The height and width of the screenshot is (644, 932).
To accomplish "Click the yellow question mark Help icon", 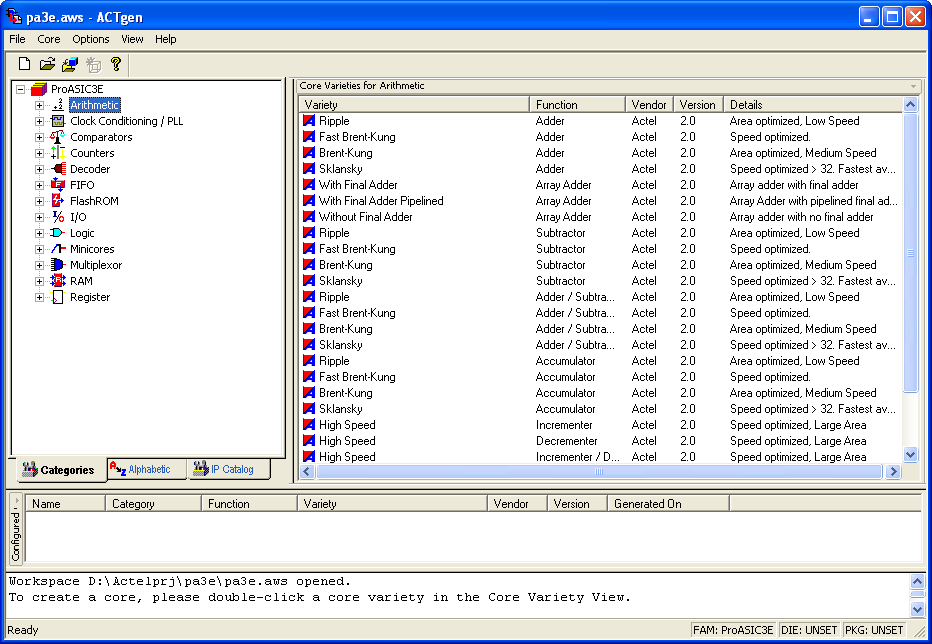I will (116, 64).
